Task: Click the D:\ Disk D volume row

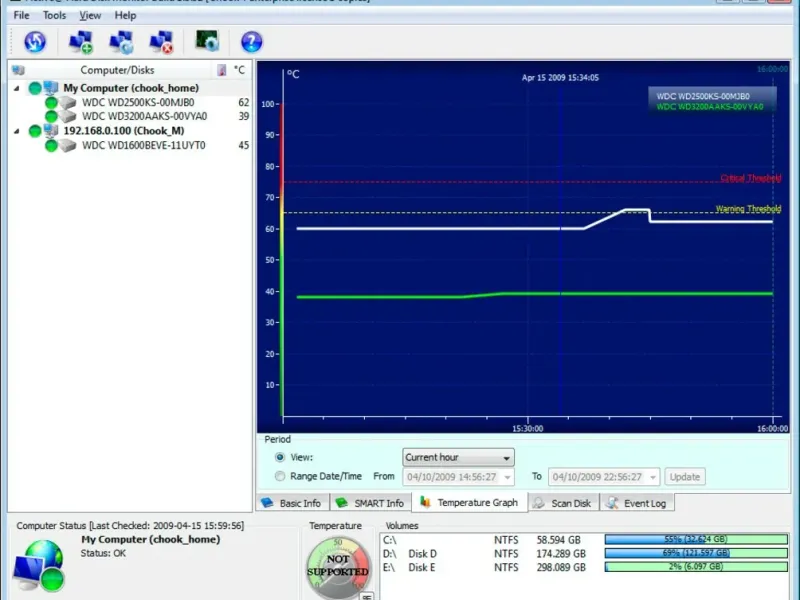Action: (x=585, y=553)
